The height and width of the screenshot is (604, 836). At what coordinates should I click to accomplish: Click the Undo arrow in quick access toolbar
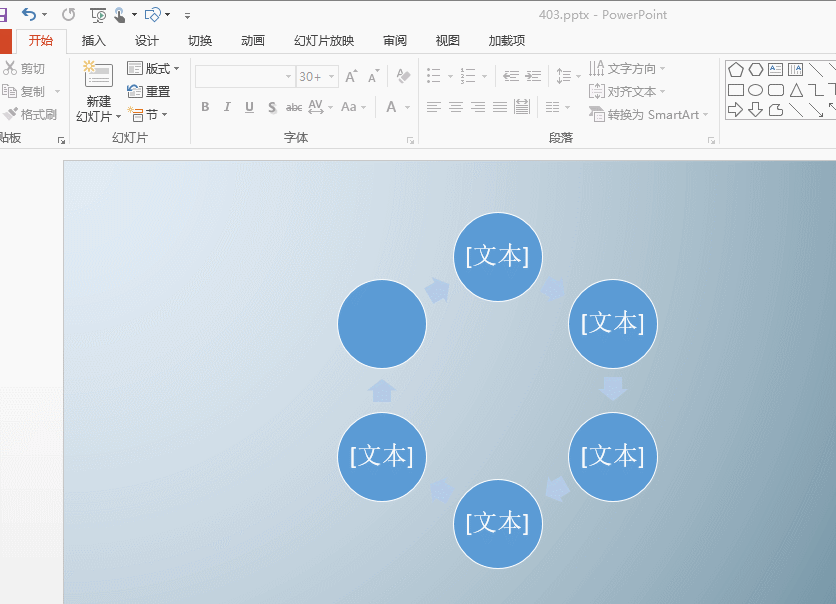[x=29, y=14]
